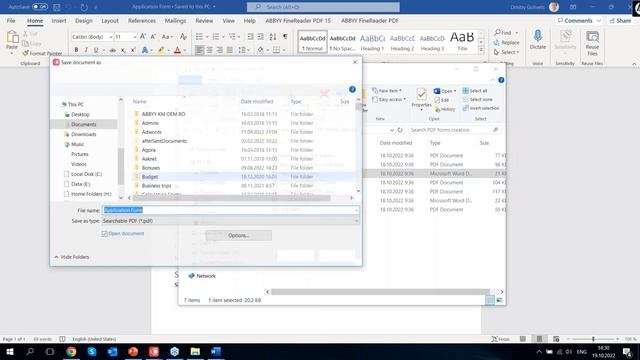The image size is (640, 360).
Task: Open the Select dropdown in Editing group
Action: pos(507,52)
